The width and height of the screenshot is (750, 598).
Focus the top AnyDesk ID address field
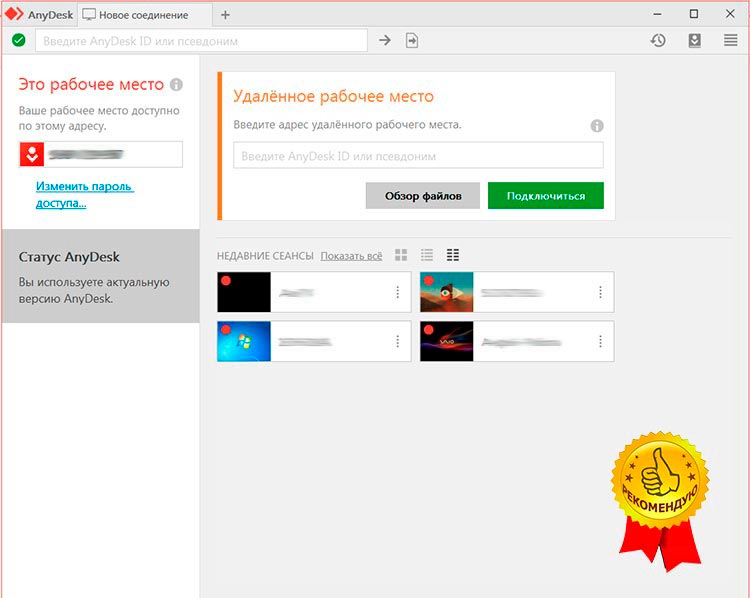coord(201,41)
